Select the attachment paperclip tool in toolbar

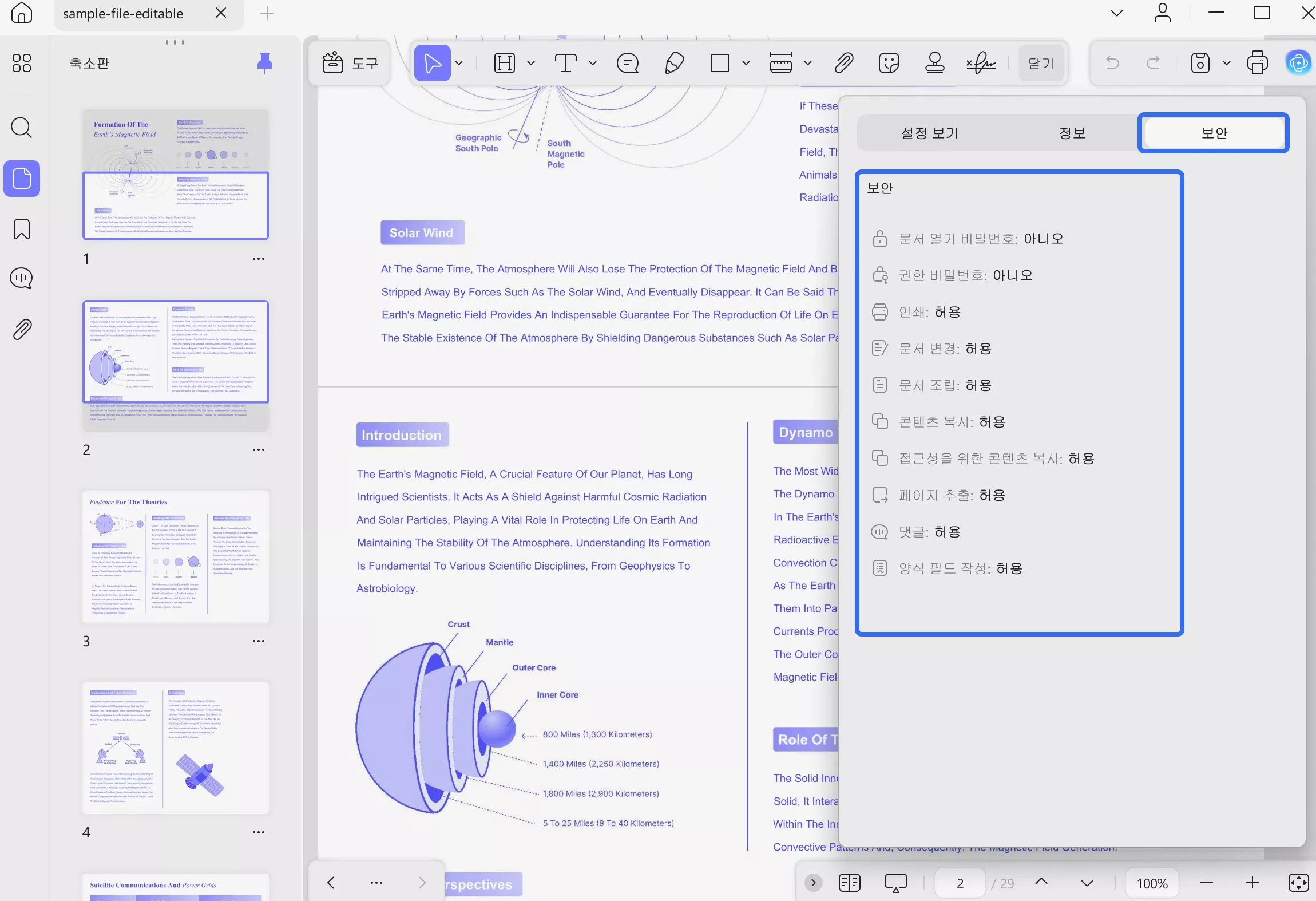click(x=844, y=63)
